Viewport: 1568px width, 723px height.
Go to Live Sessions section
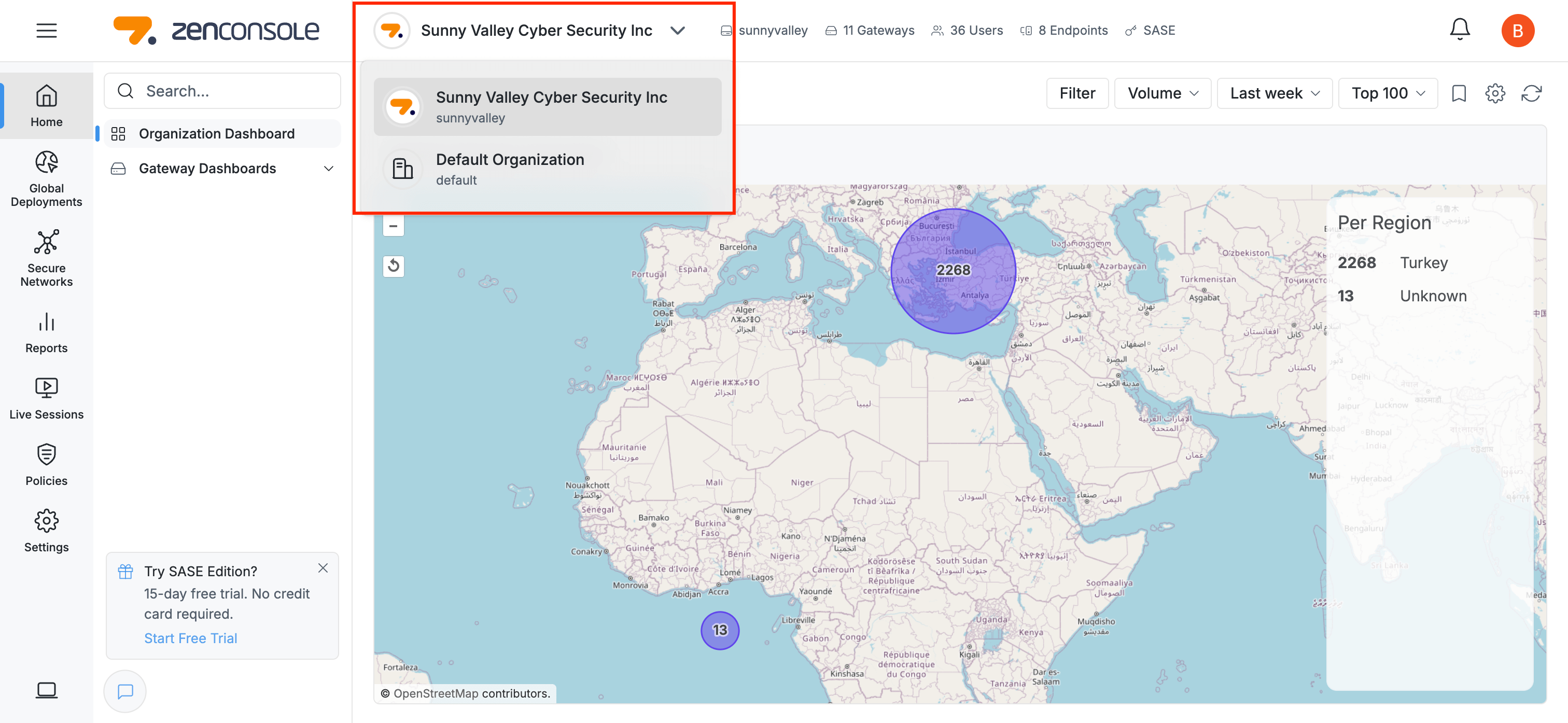click(x=46, y=398)
